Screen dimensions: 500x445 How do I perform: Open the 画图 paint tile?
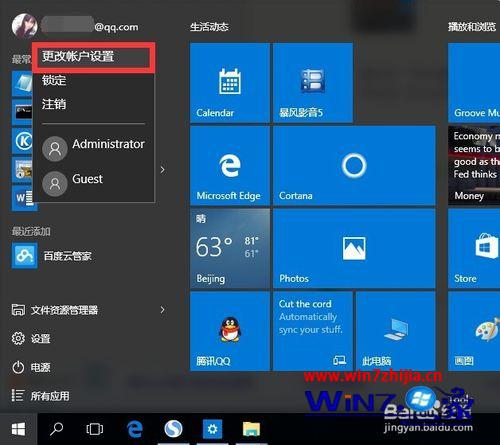[x=474, y=331]
